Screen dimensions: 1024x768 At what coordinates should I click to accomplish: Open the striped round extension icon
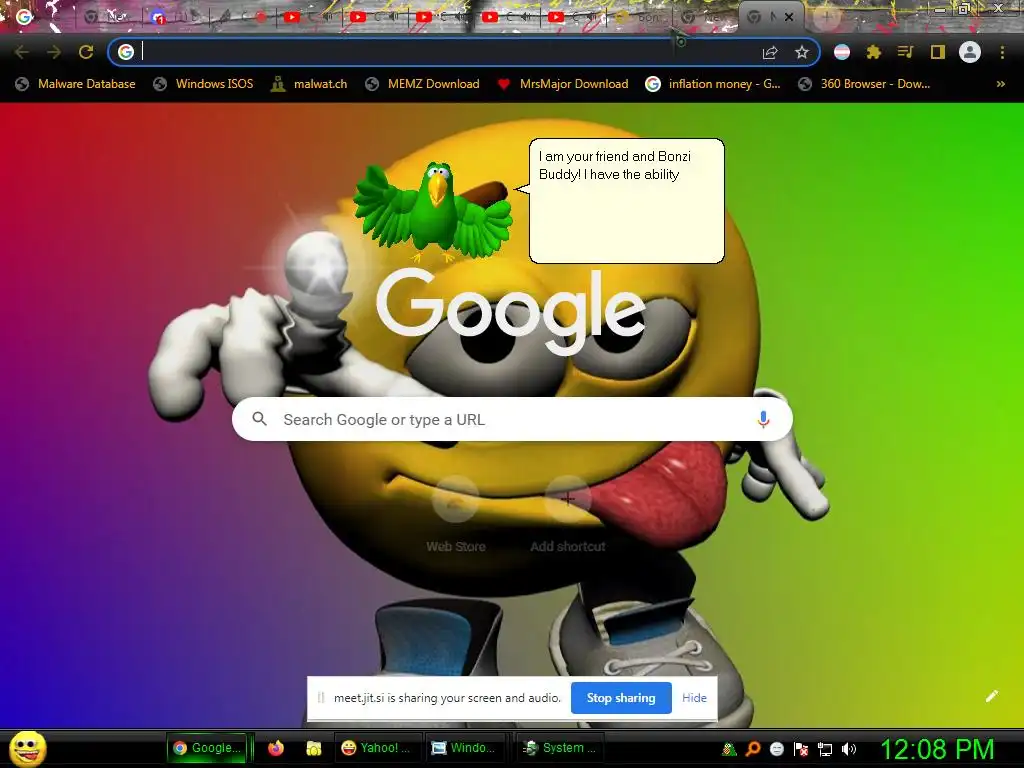[842, 52]
